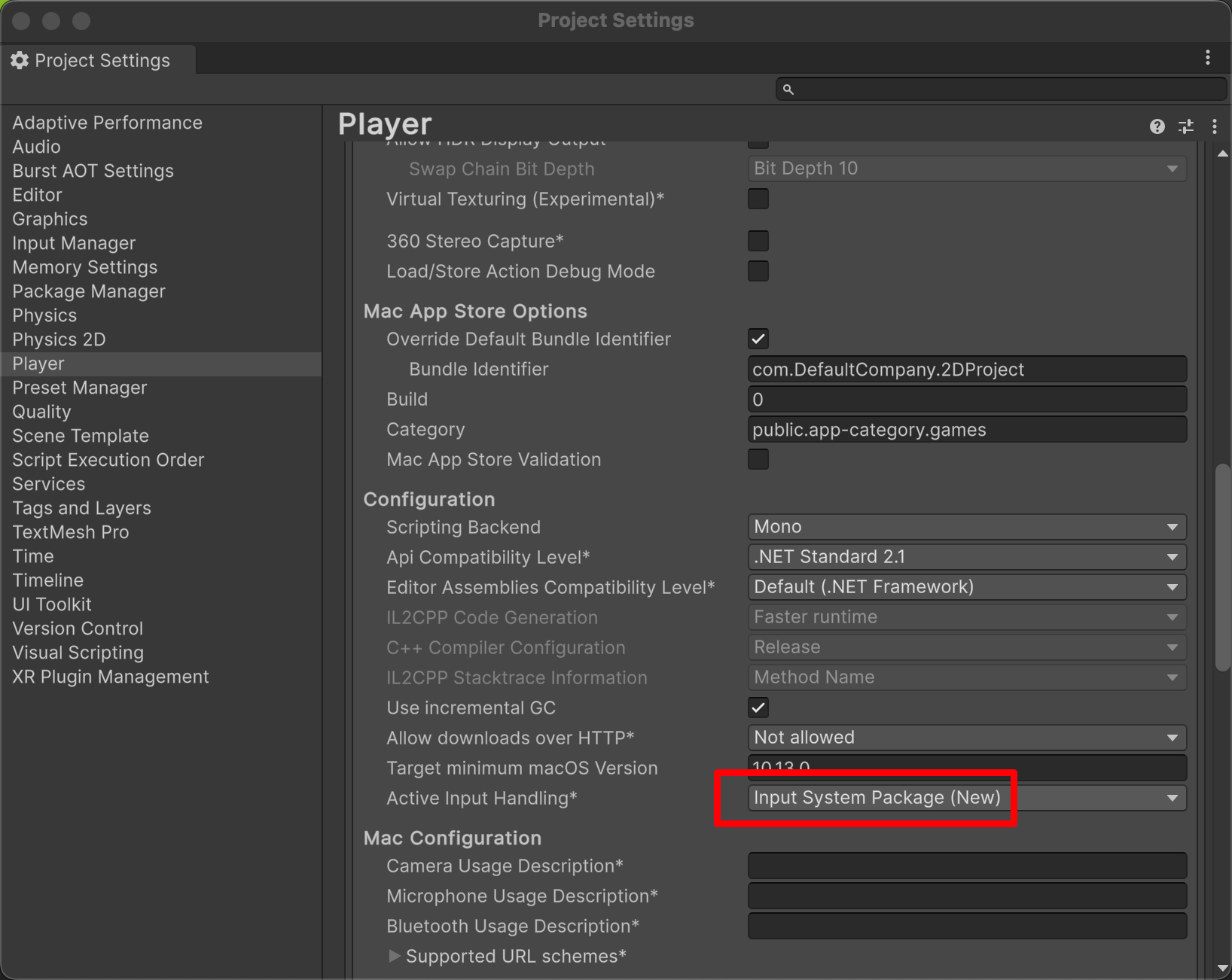Open Time settings category
1232x980 pixels.
tap(33, 556)
